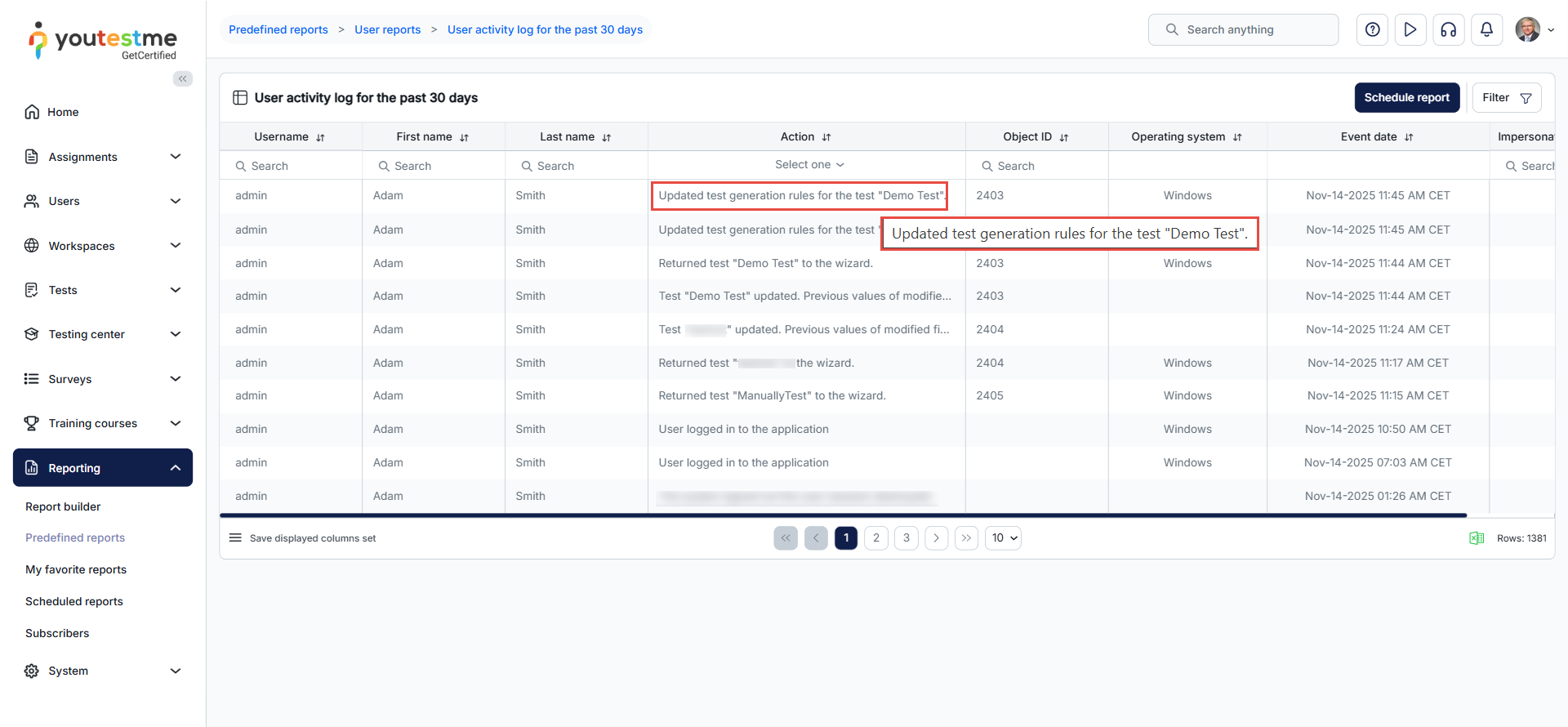Follow the User reports breadcrumb link
Image resolution: width=1568 pixels, height=727 pixels.
pos(387,29)
